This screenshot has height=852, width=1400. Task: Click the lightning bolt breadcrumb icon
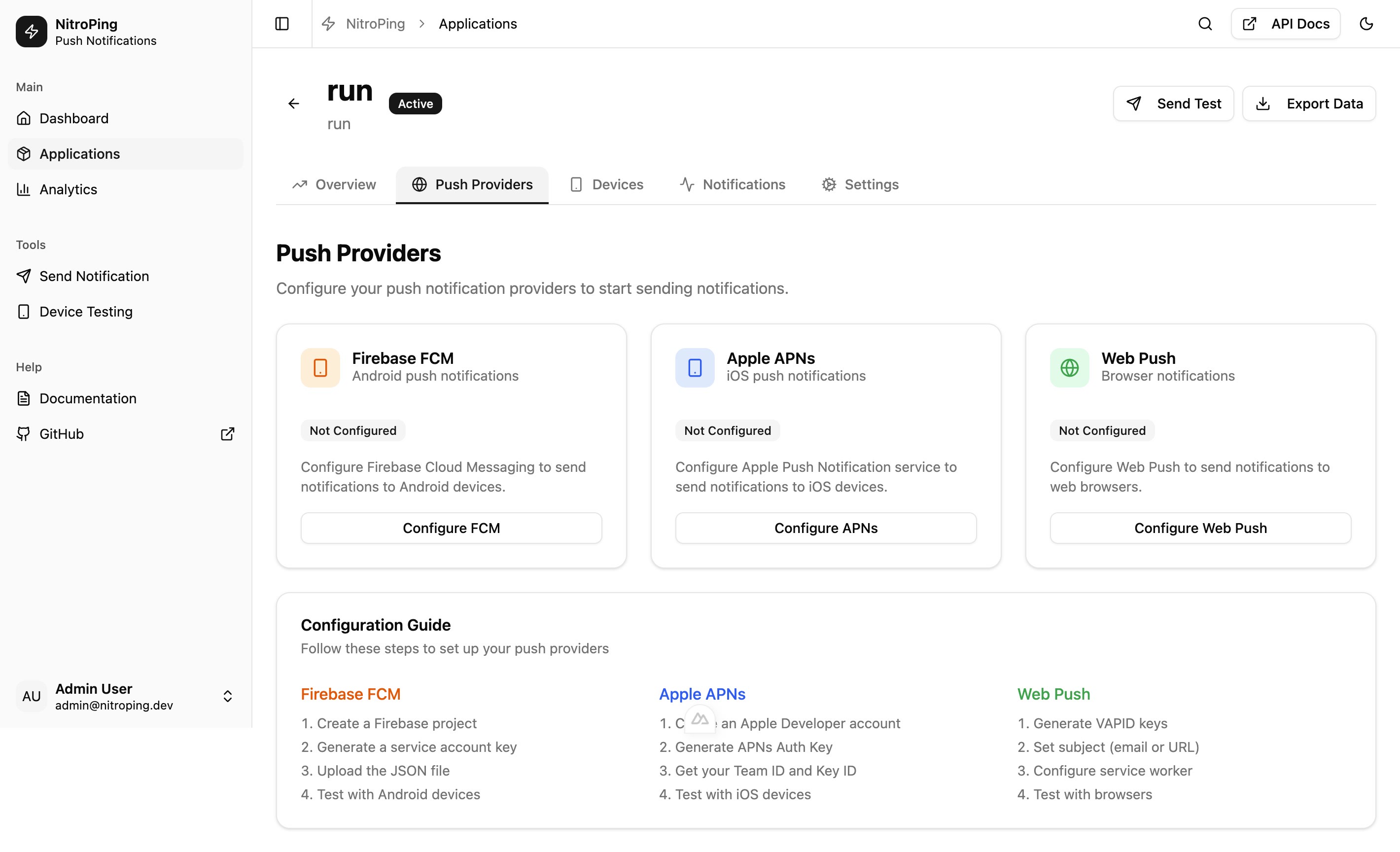[328, 24]
